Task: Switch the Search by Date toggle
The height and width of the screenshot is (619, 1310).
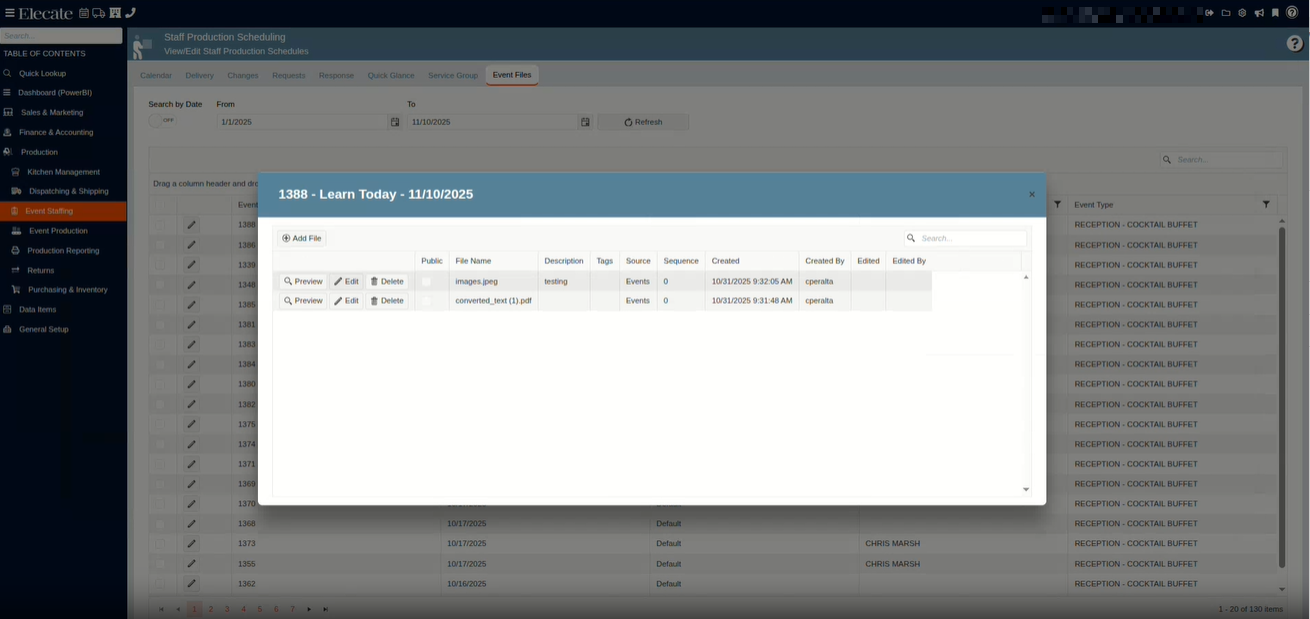Action: pos(162,121)
